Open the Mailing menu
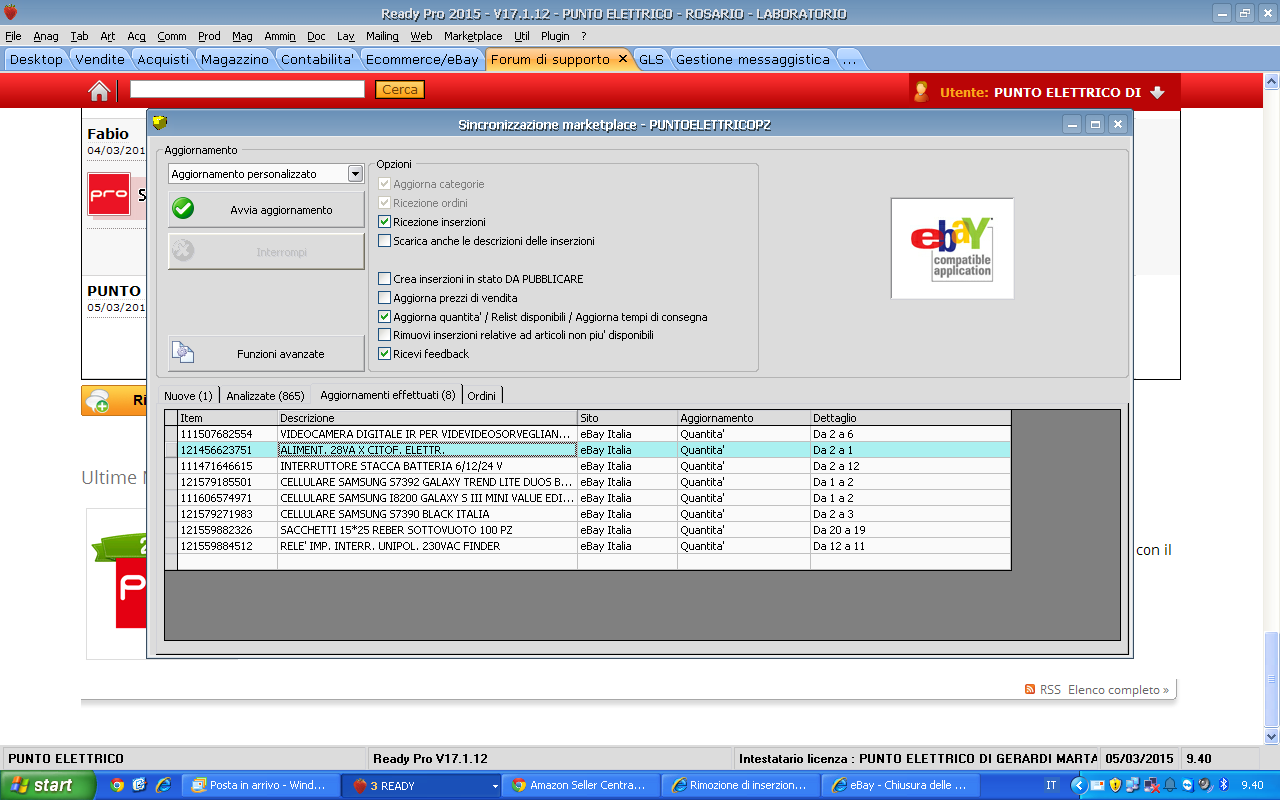 click(382, 36)
